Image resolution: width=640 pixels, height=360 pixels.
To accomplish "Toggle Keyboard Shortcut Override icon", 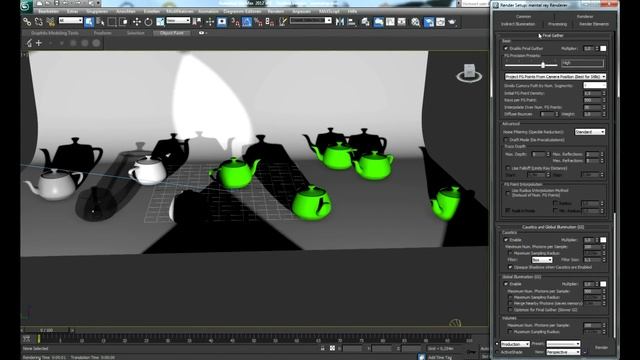I will click(x=222, y=22).
